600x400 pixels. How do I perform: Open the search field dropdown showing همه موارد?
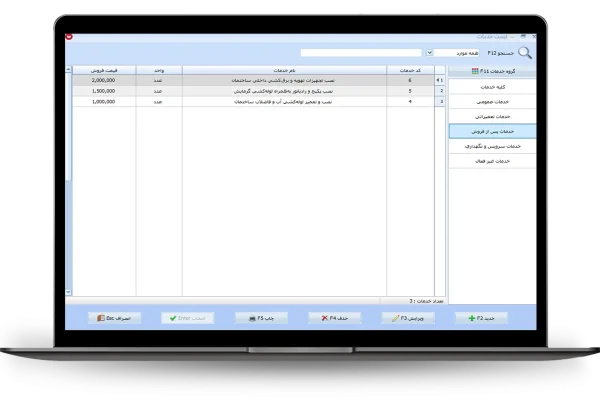click(429, 53)
